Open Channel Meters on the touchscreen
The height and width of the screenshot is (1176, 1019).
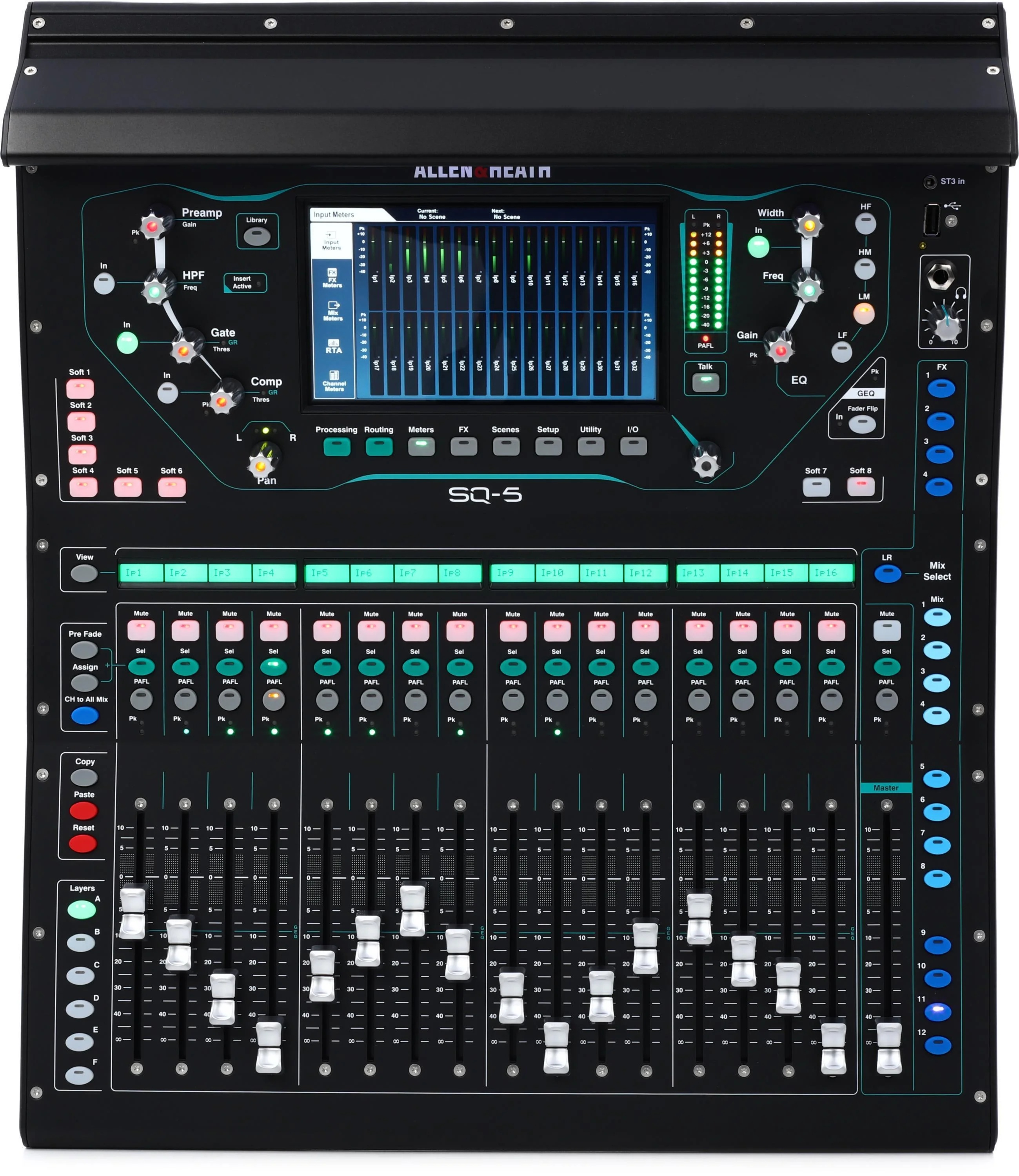point(334,381)
